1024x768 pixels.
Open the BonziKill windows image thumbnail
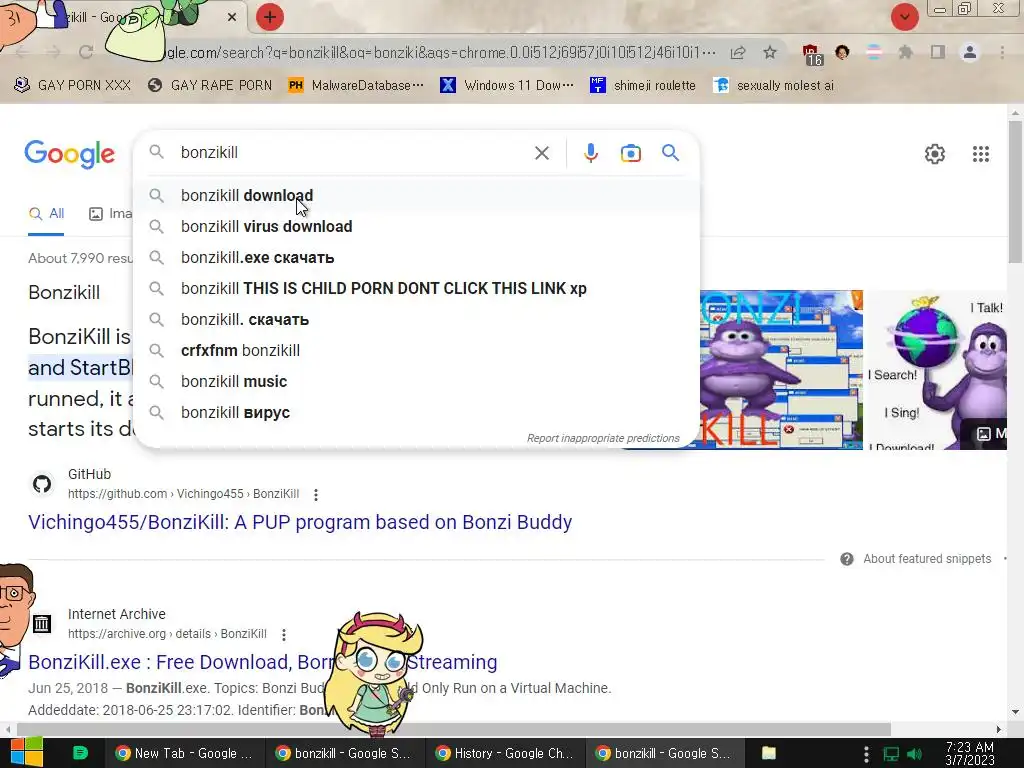click(x=781, y=370)
